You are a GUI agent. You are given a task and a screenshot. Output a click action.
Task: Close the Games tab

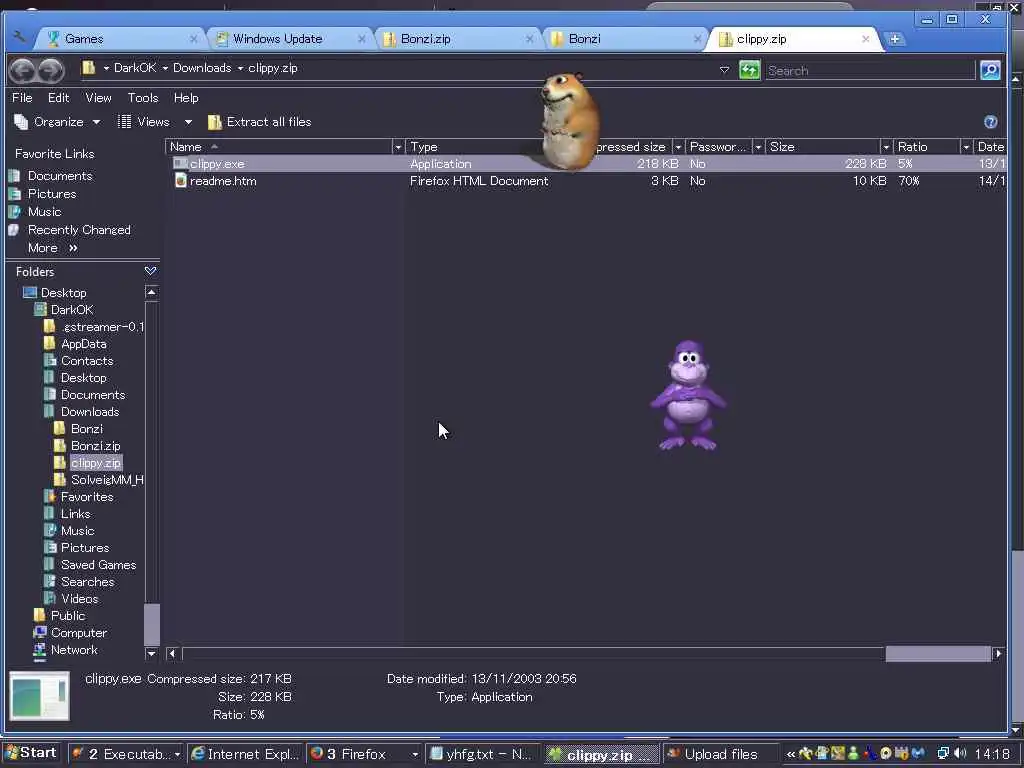(193, 39)
